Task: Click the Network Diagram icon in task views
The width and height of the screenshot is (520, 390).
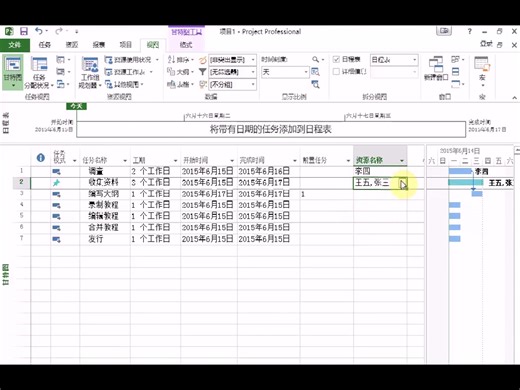Action: tap(61, 60)
